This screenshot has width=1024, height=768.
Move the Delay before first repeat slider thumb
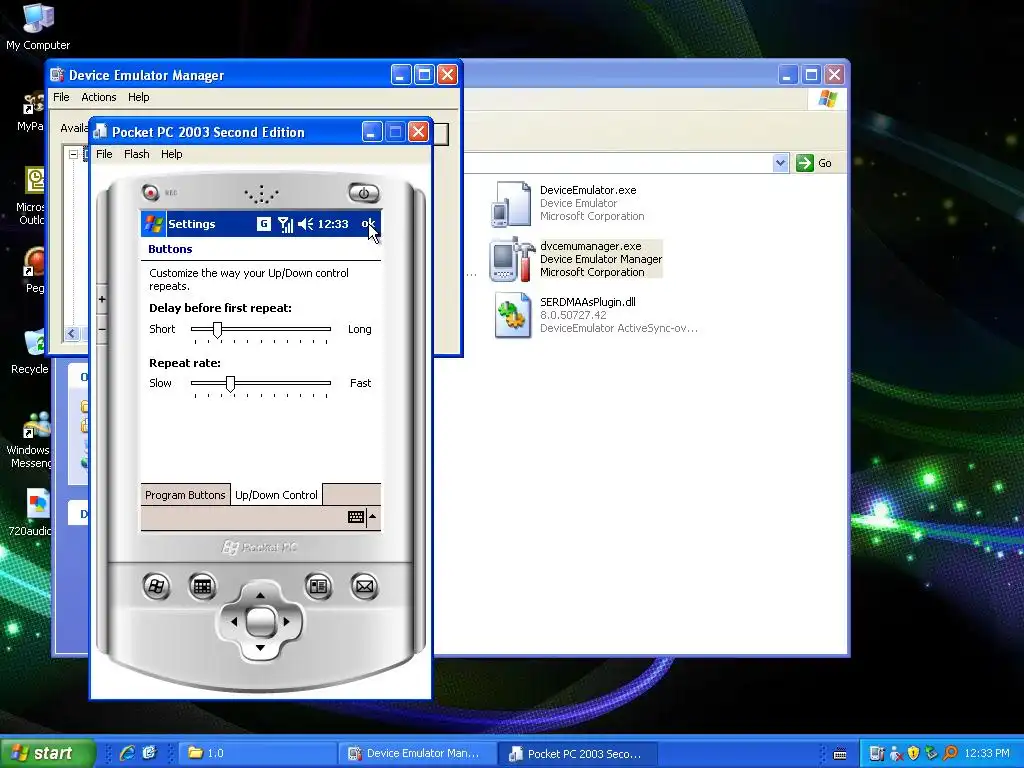(x=217, y=330)
